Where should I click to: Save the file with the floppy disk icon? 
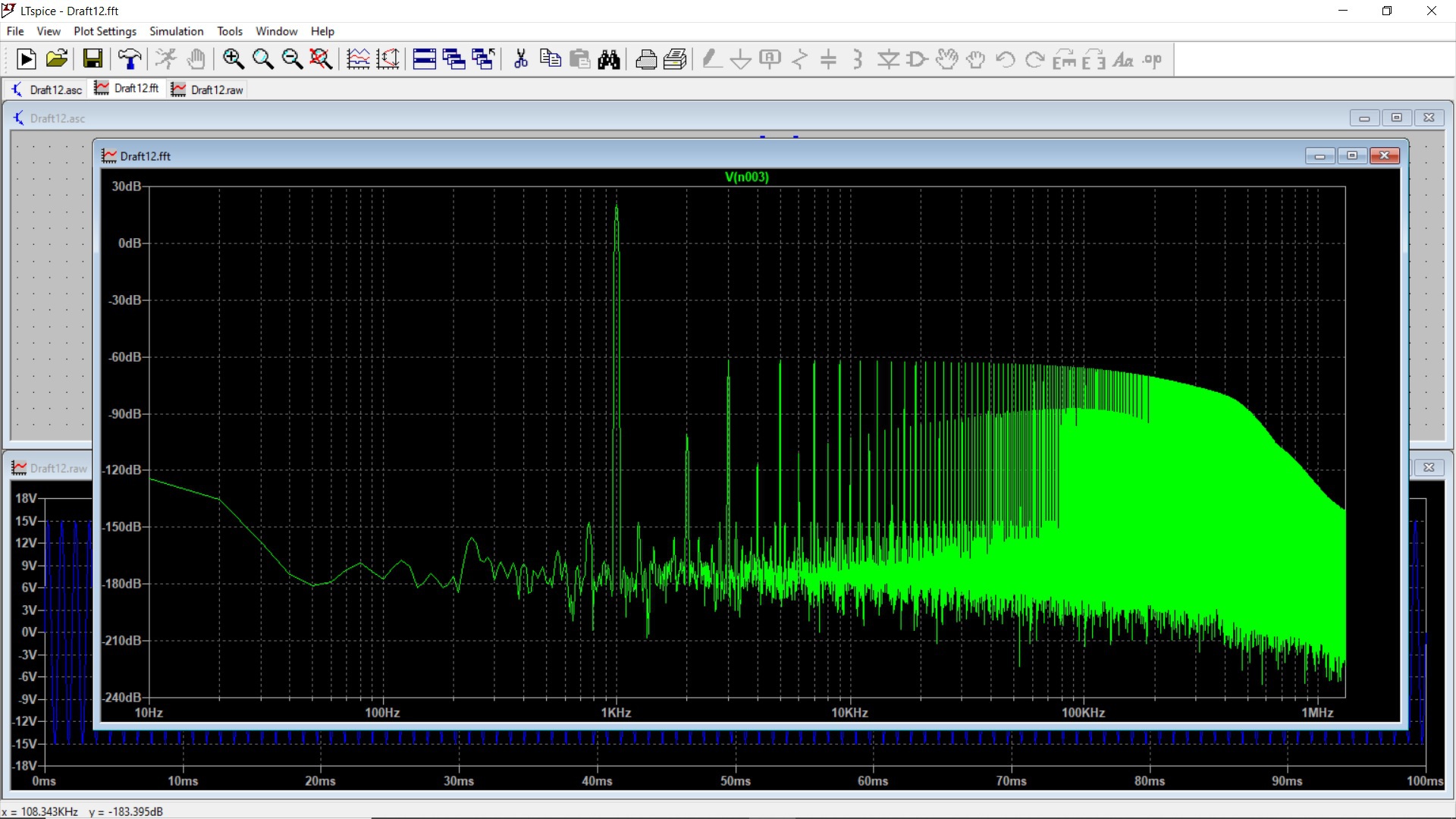(93, 59)
